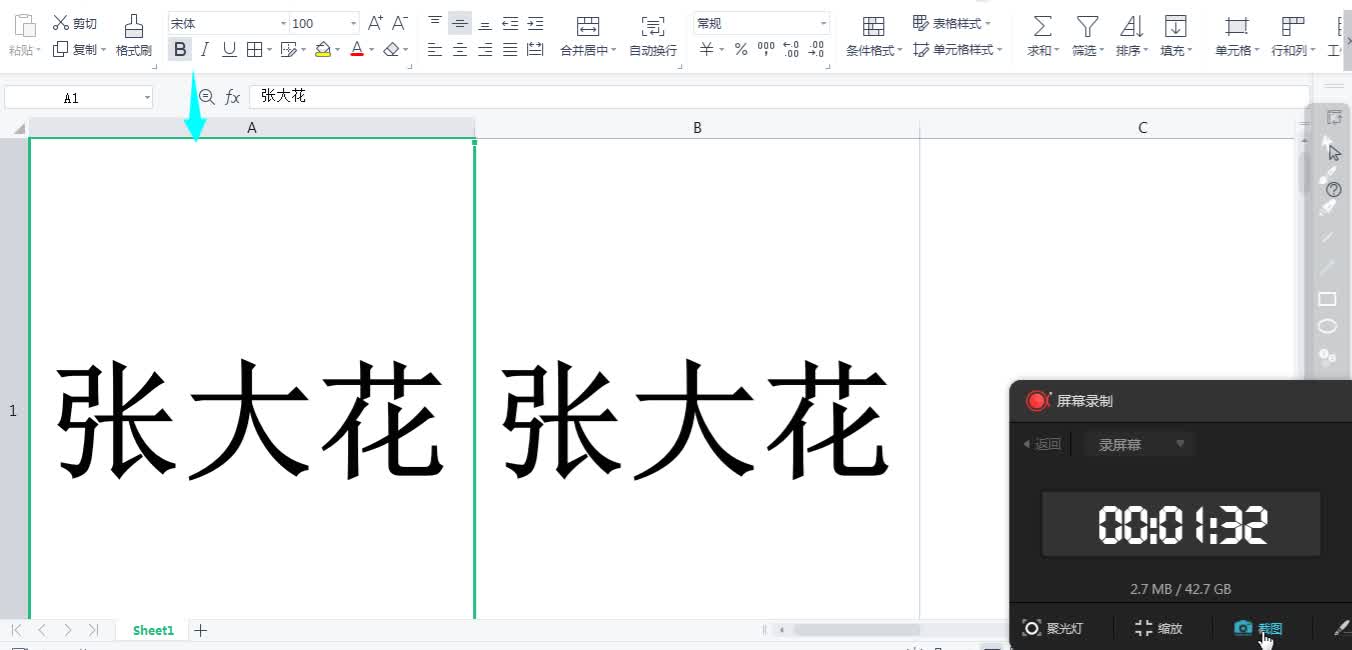1352x650 pixels.
Task: Toggle Underline formatting
Action: (229, 49)
